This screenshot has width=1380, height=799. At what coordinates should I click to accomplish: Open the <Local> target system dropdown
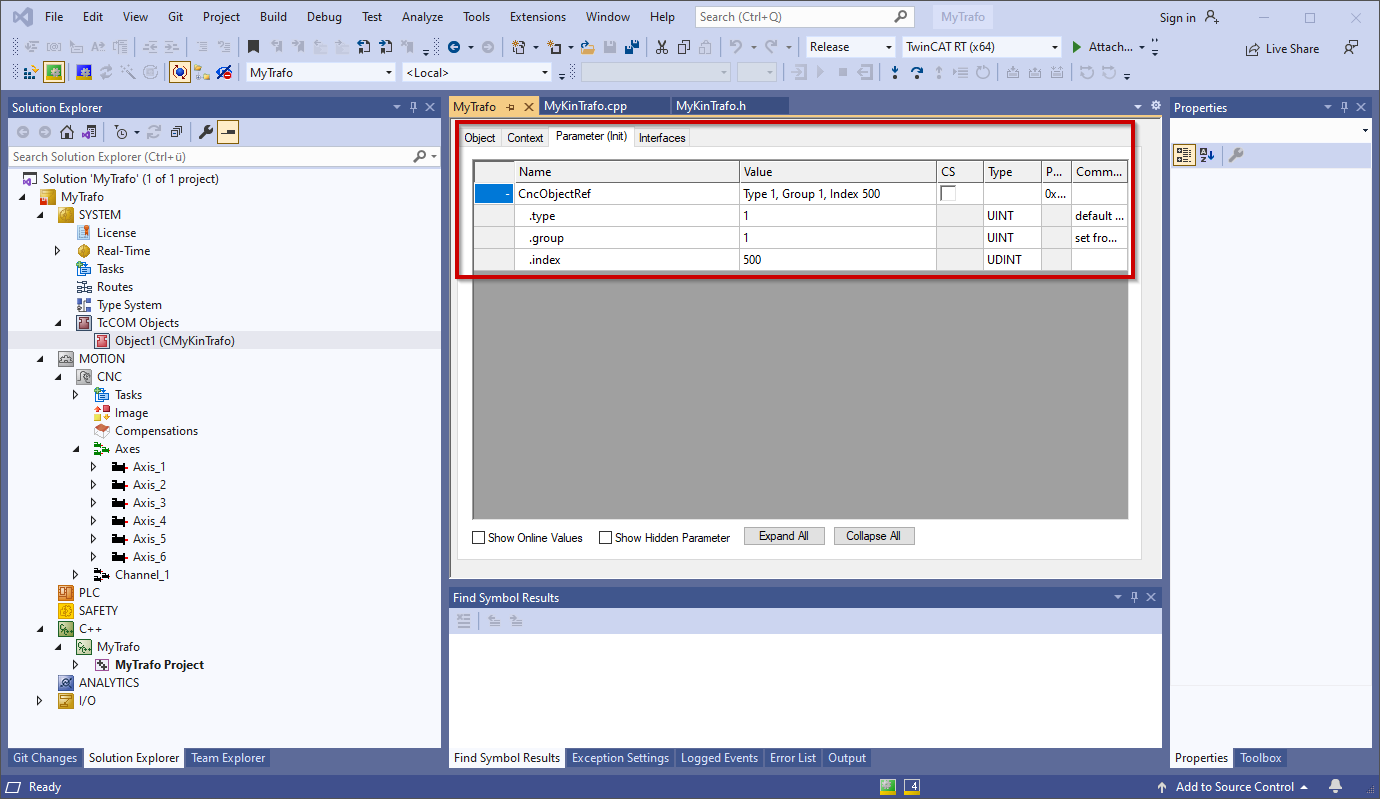tap(476, 72)
